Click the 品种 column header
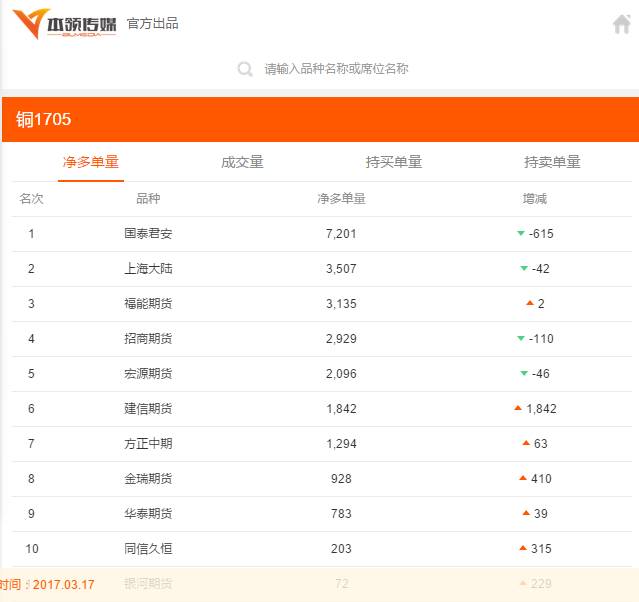 click(x=148, y=199)
